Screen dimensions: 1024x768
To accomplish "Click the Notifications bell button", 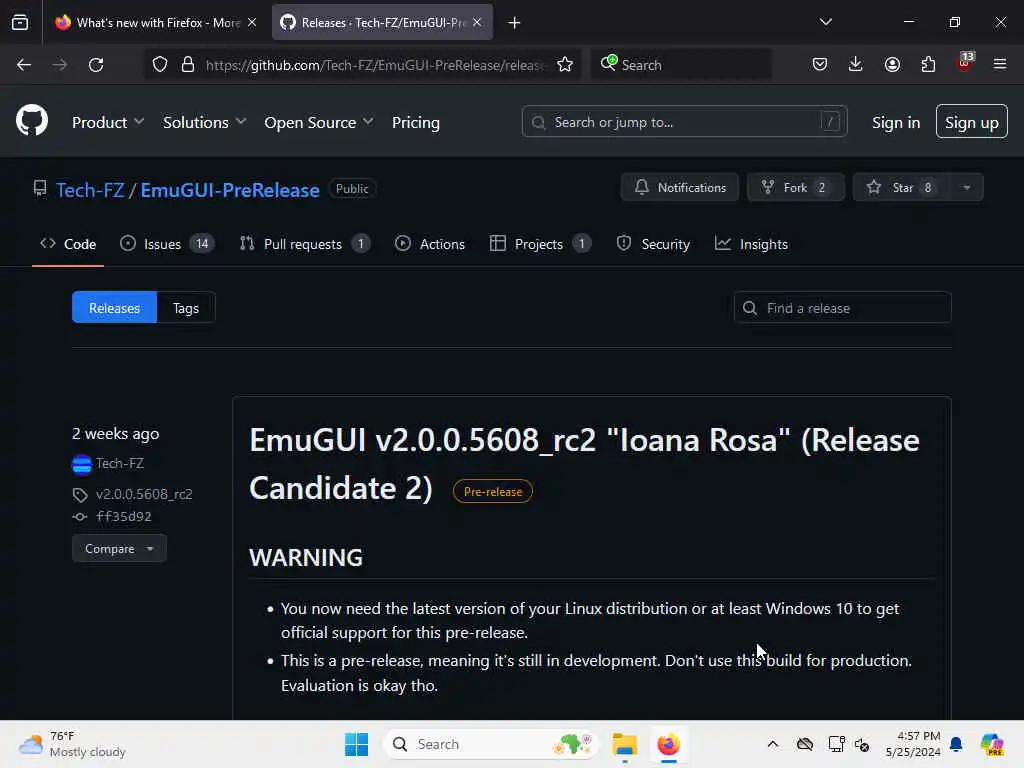I will click(680, 187).
